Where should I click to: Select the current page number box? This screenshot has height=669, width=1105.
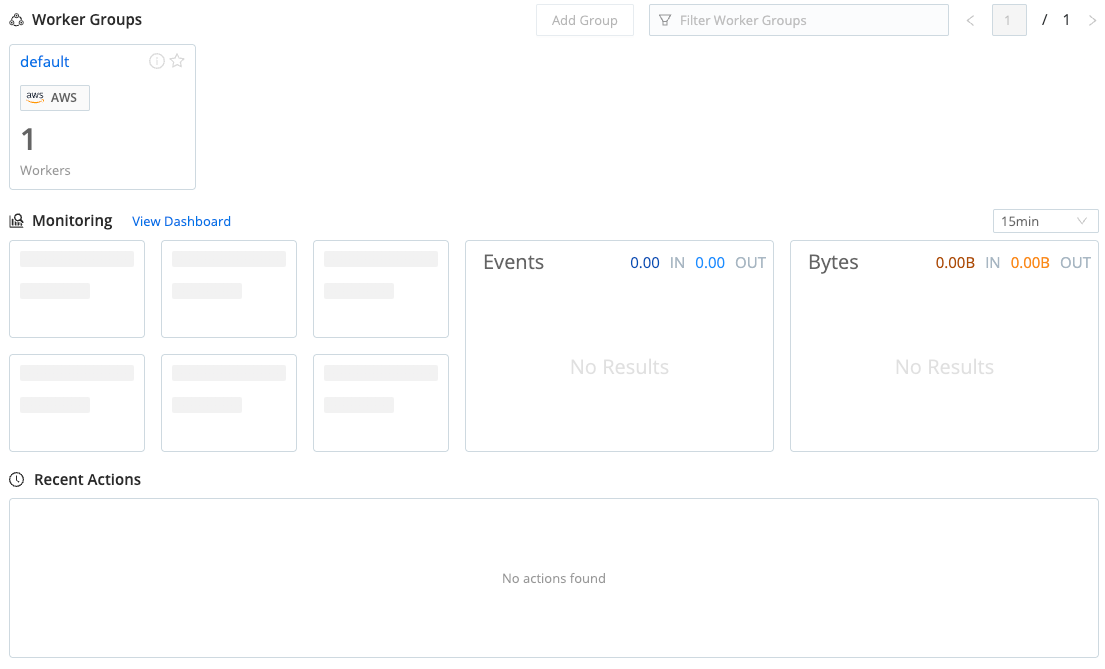click(1009, 20)
